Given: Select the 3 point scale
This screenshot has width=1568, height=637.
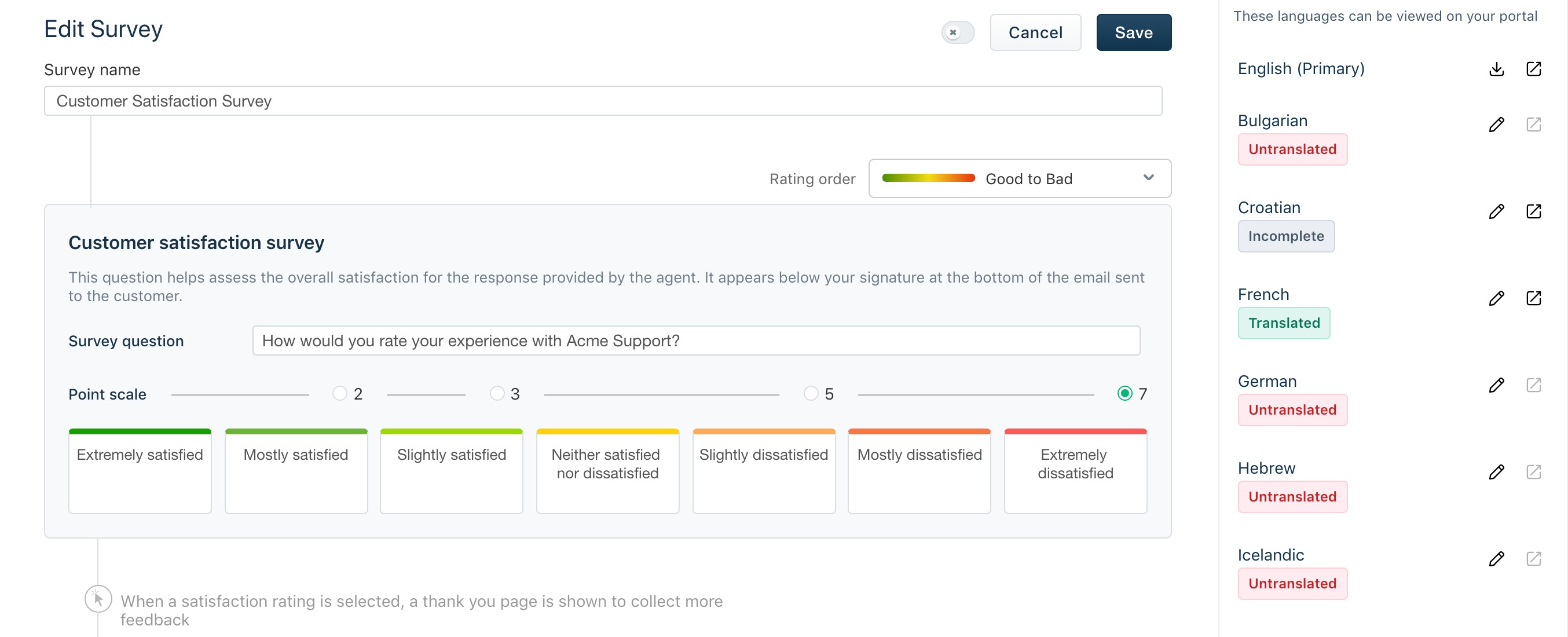Looking at the screenshot, I should [x=497, y=393].
